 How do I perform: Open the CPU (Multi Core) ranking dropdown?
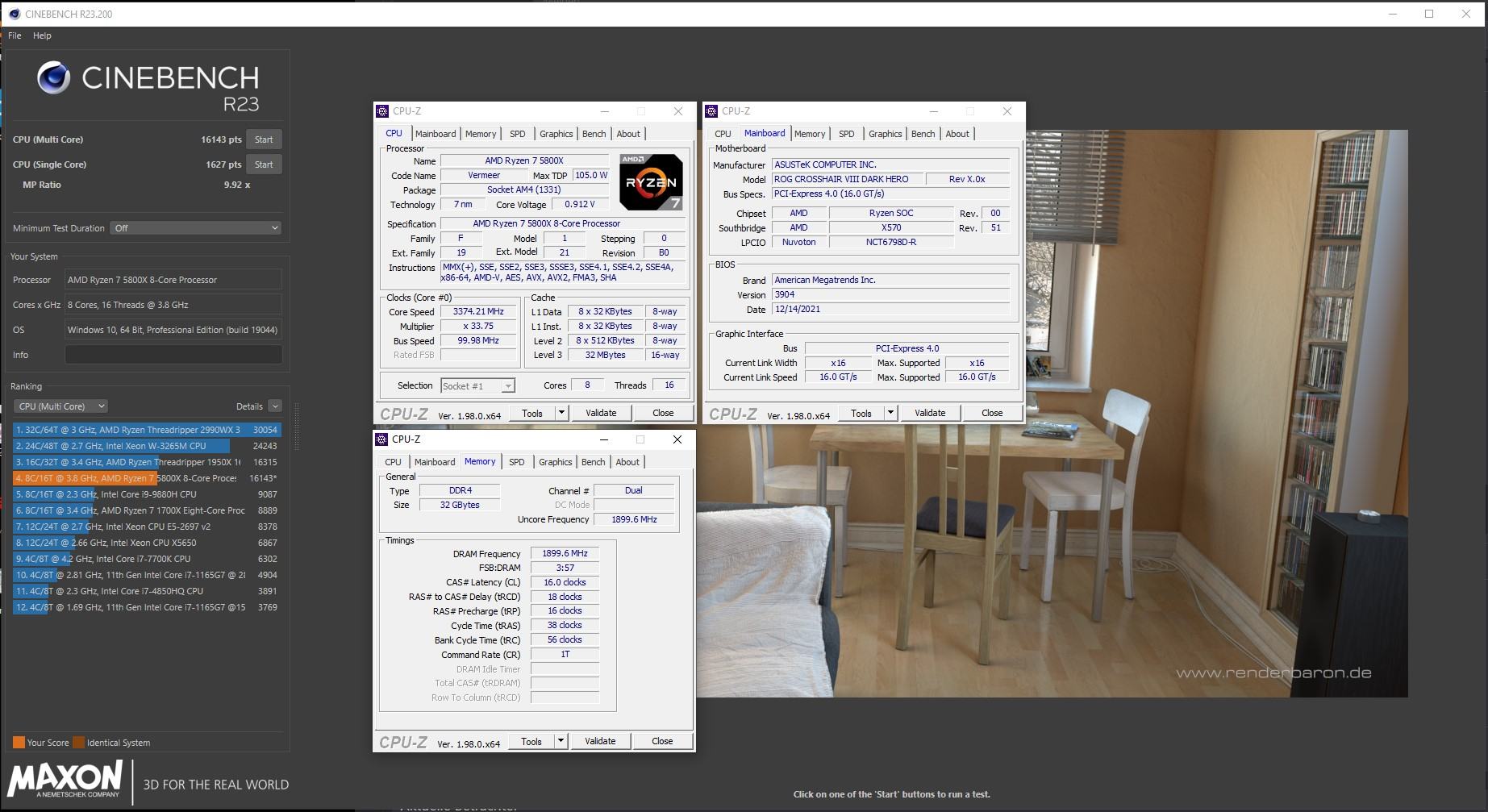(x=61, y=406)
